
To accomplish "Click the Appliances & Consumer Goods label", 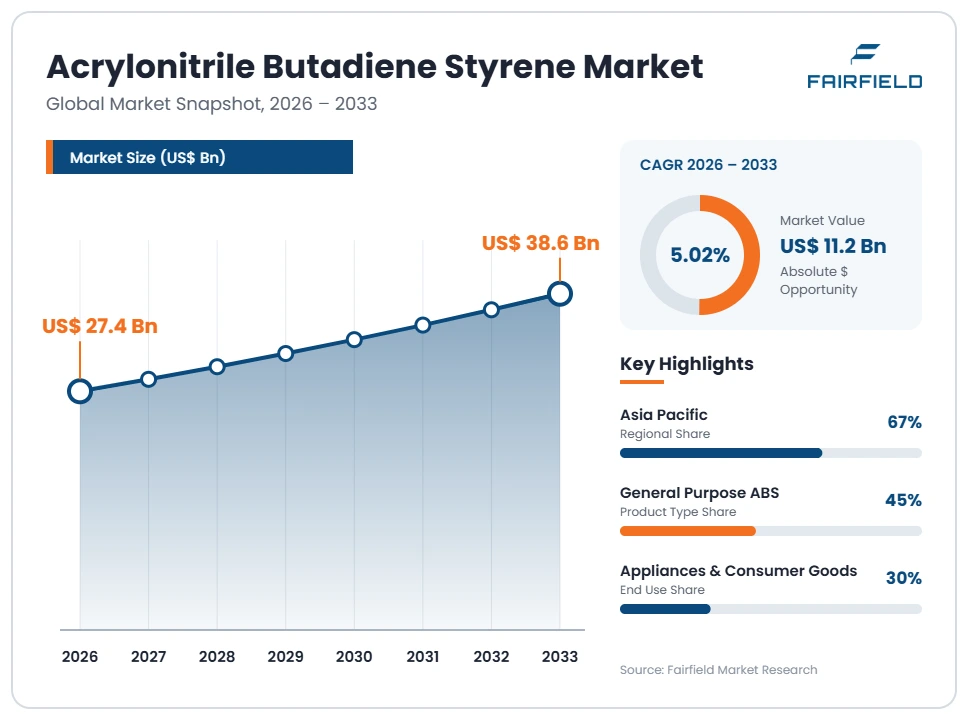I will coord(738,571).
